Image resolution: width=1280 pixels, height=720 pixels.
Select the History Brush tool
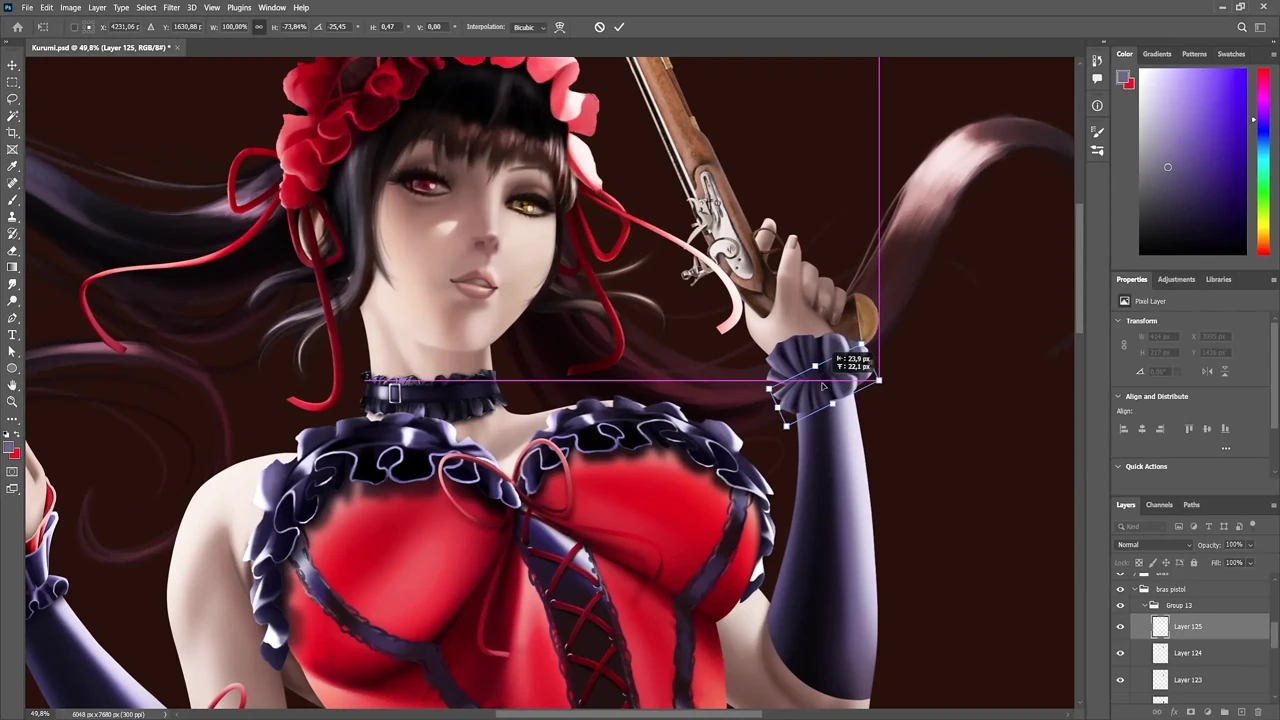tap(12, 234)
